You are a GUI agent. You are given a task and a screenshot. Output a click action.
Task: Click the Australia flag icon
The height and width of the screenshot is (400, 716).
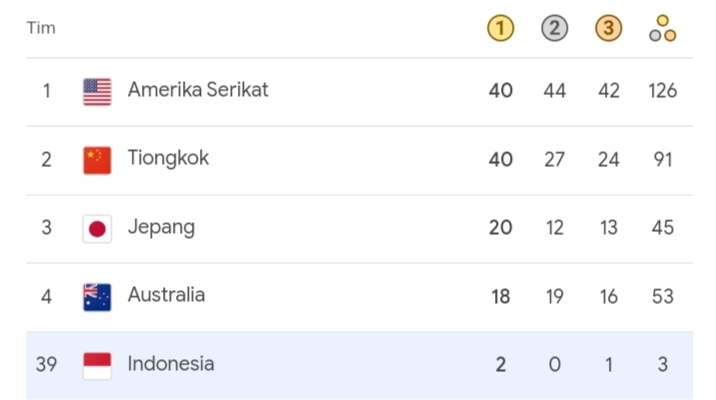[x=97, y=296]
